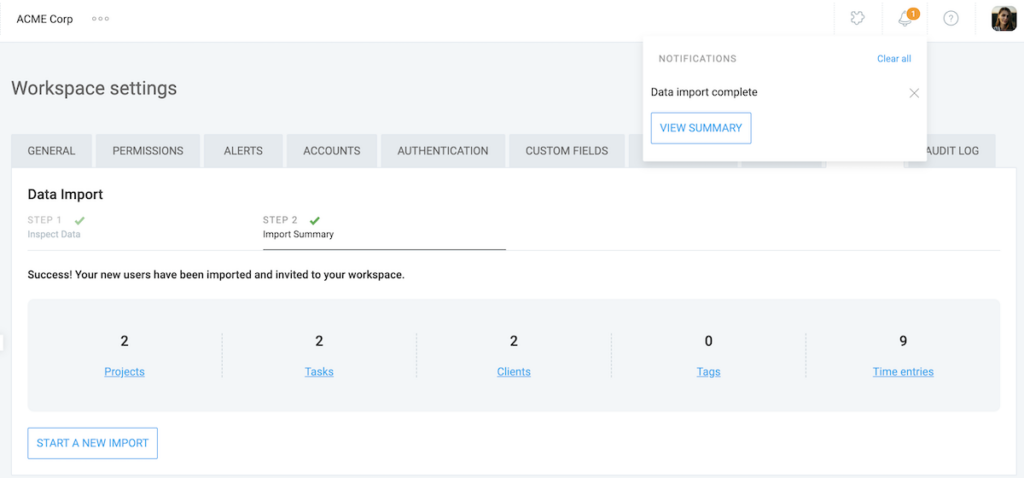The height and width of the screenshot is (478, 1024).
Task: Open the integrations puzzle icon
Action: [x=857, y=19]
